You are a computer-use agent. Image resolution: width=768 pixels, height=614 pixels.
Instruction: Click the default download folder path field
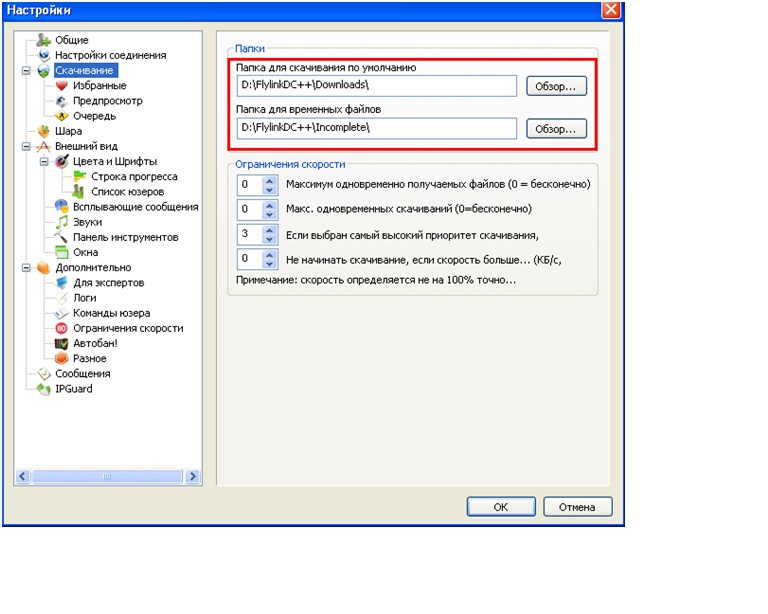[x=376, y=86]
